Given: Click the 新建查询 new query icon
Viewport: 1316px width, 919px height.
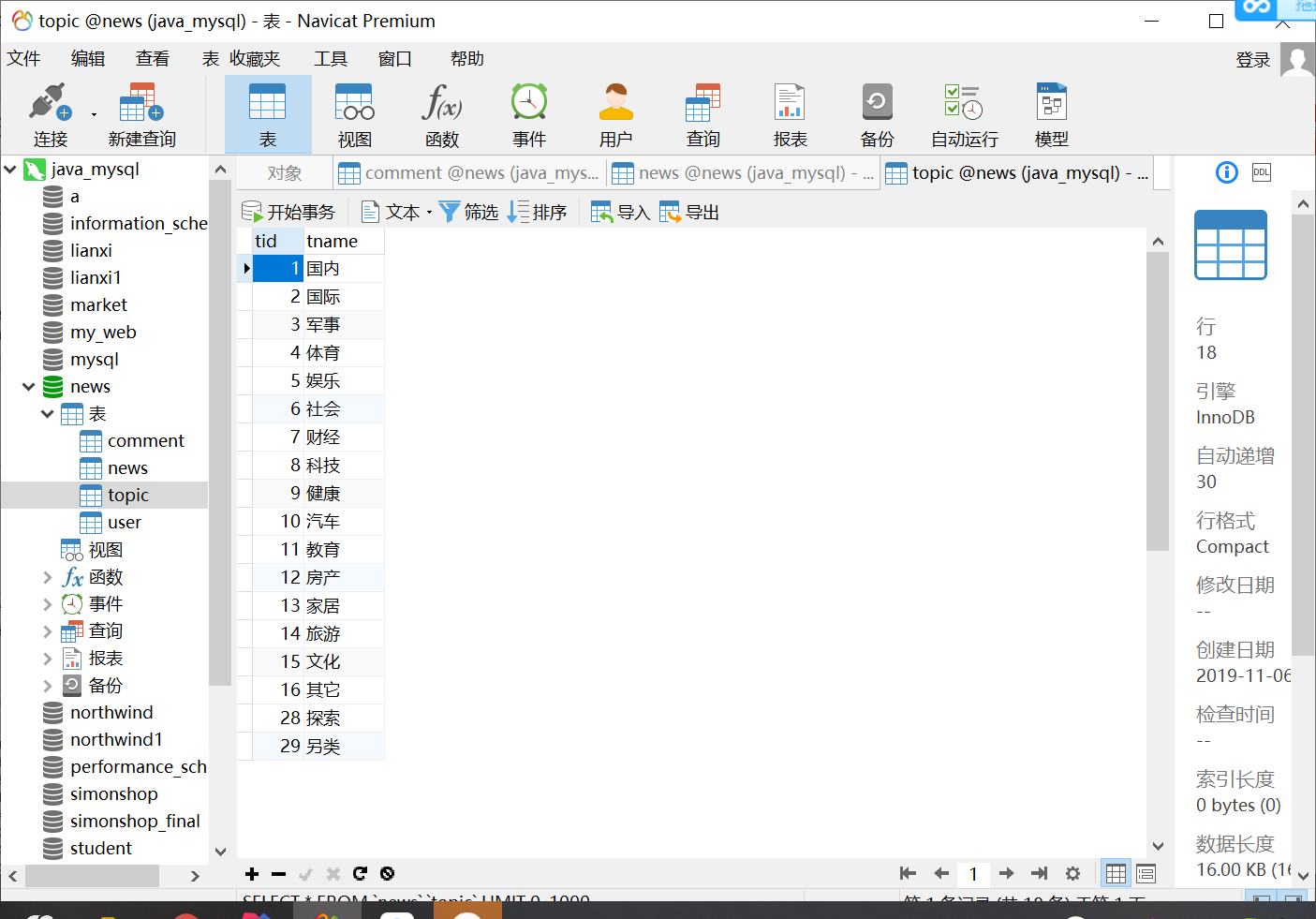Looking at the screenshot, I should 141,115.
